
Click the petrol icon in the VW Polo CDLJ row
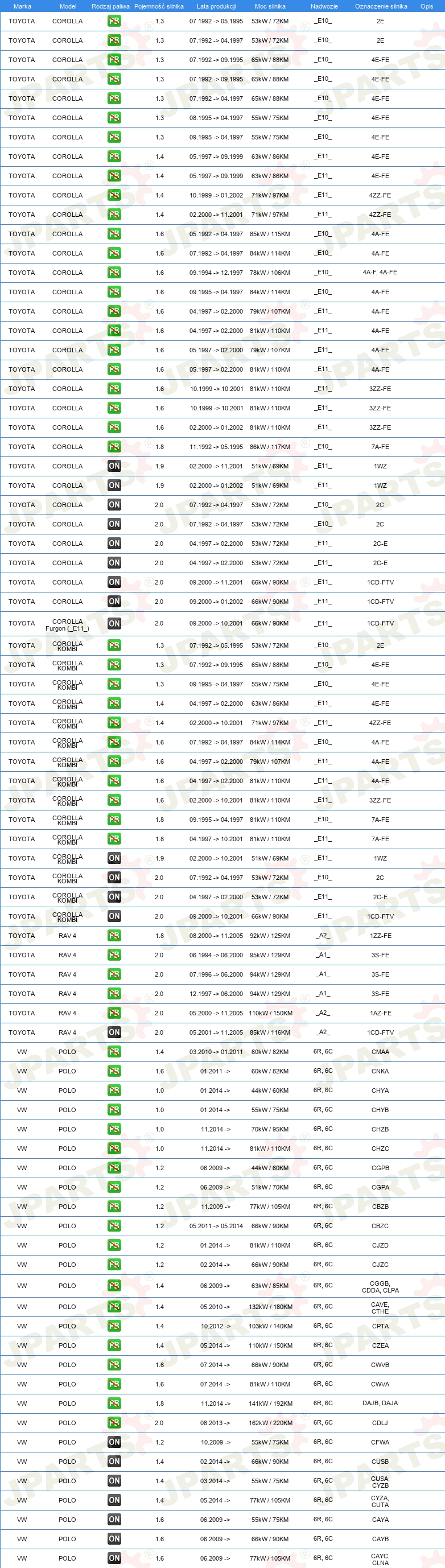click(114, 1422)
